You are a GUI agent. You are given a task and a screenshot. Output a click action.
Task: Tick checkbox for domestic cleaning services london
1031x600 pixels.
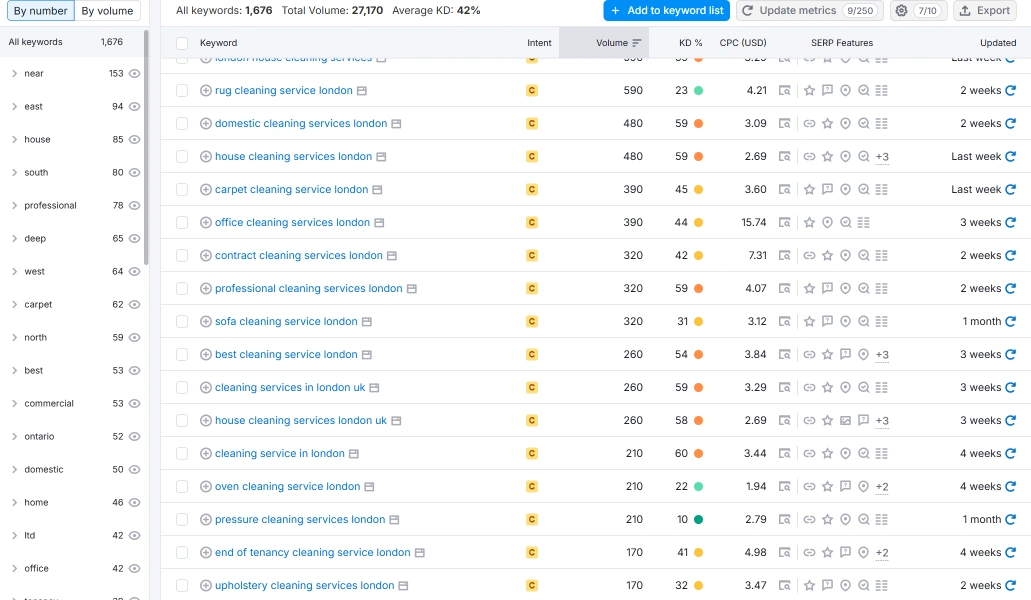(x=182, y=124)
